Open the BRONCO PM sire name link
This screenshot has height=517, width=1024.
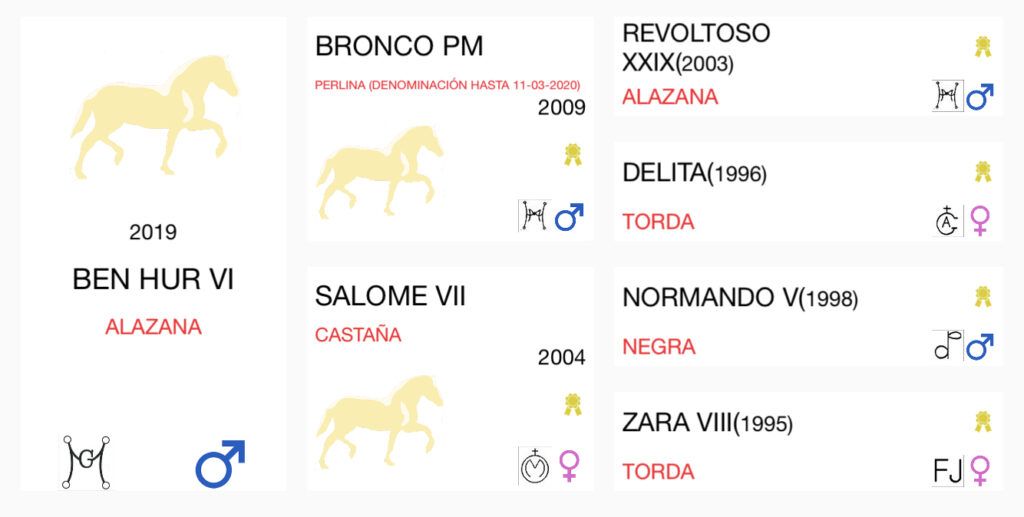point(399,46)
